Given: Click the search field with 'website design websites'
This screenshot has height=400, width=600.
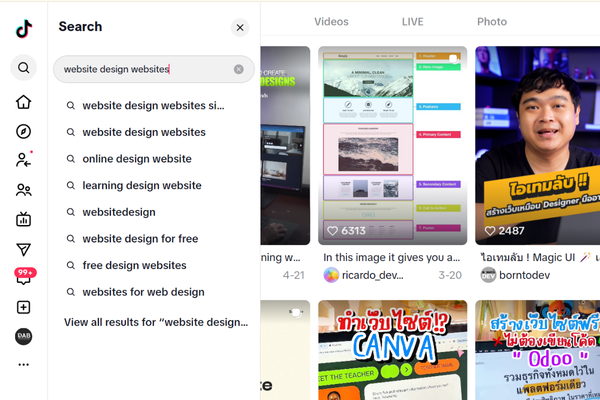Looking at the screenshot, I should click(145, 69).
